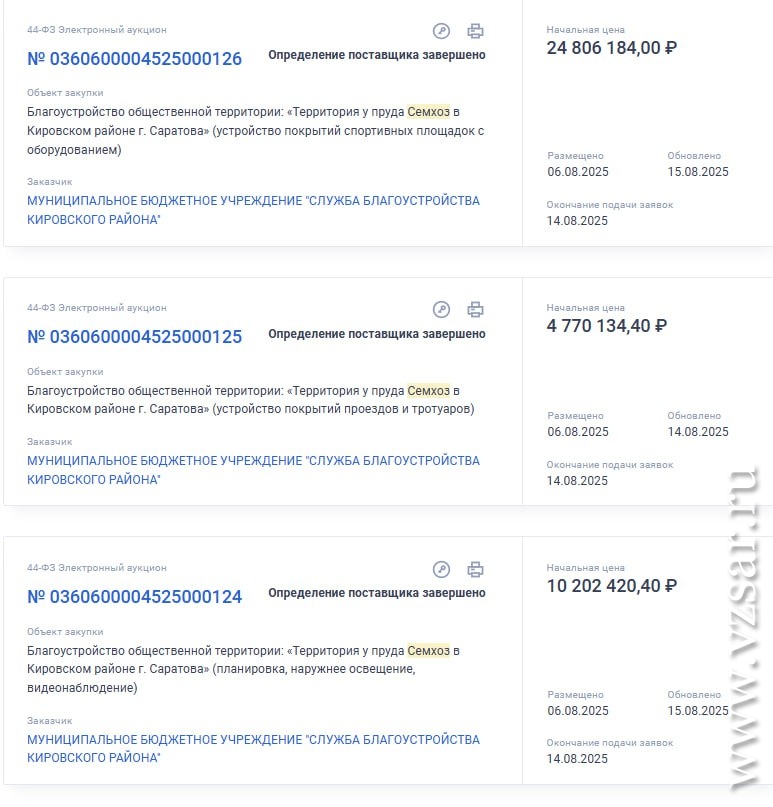Open the customer institution link in the 124 card
Screen dimensions: 773x807
(x=253, y=748)
